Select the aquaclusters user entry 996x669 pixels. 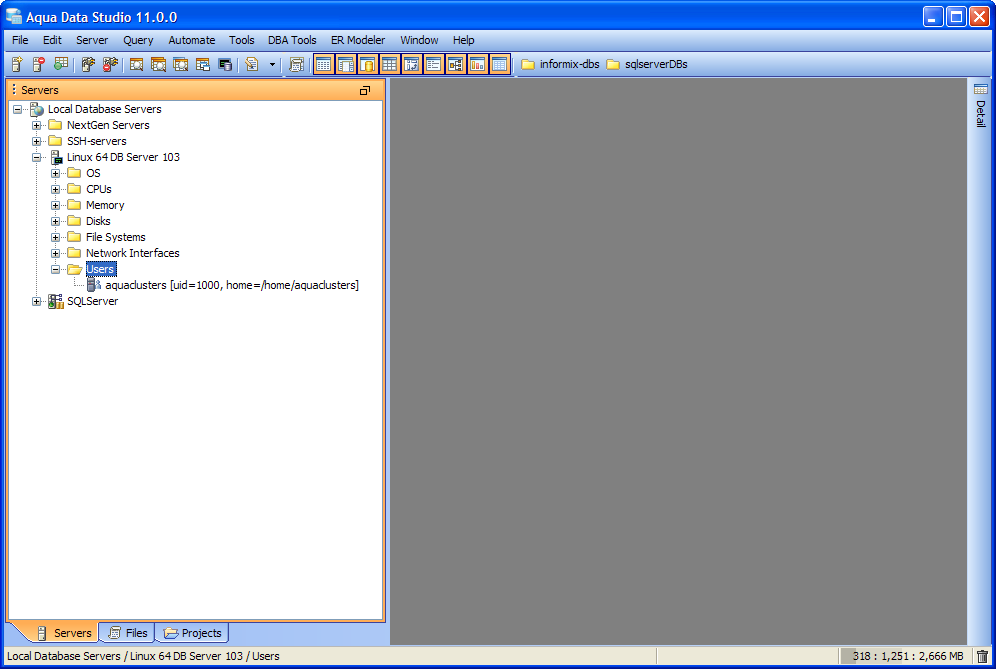pos(232,285)
